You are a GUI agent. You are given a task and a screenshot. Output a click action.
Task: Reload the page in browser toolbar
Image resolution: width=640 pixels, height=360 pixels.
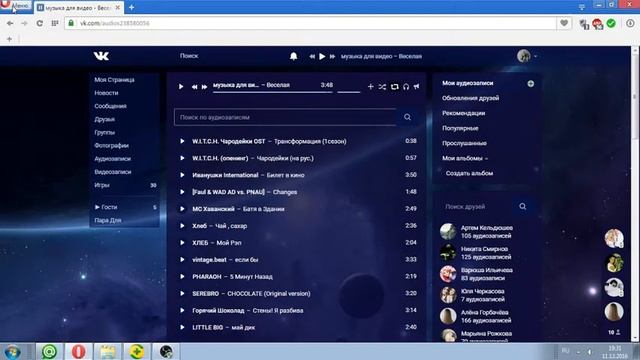click(x=40, y=23)
